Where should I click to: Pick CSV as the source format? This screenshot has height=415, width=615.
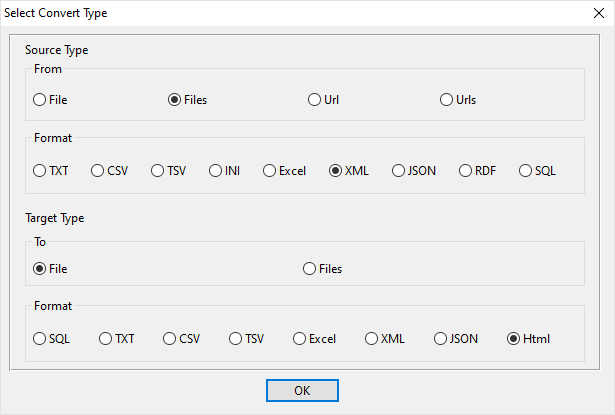pos(98,171)
